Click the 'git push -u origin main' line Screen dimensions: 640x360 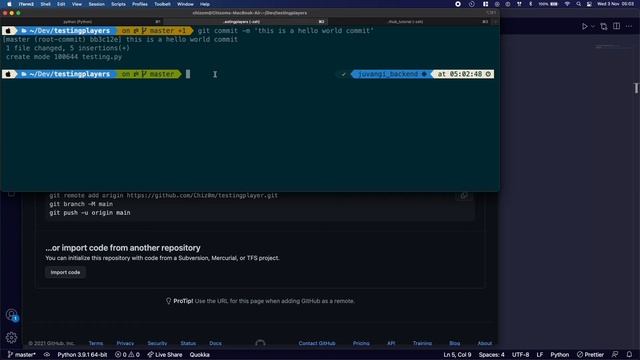coord(90,213)
